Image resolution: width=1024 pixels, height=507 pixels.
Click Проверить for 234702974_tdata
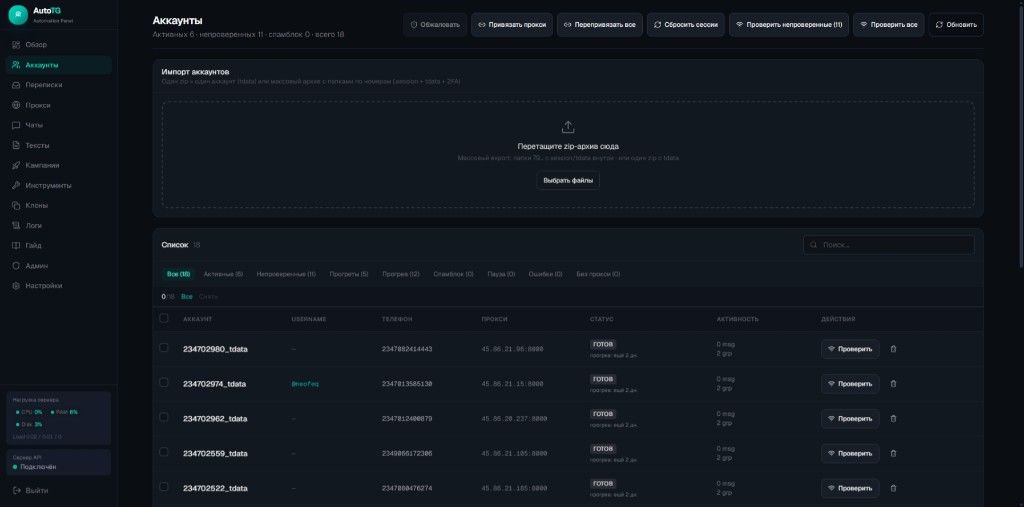(850, 384)
